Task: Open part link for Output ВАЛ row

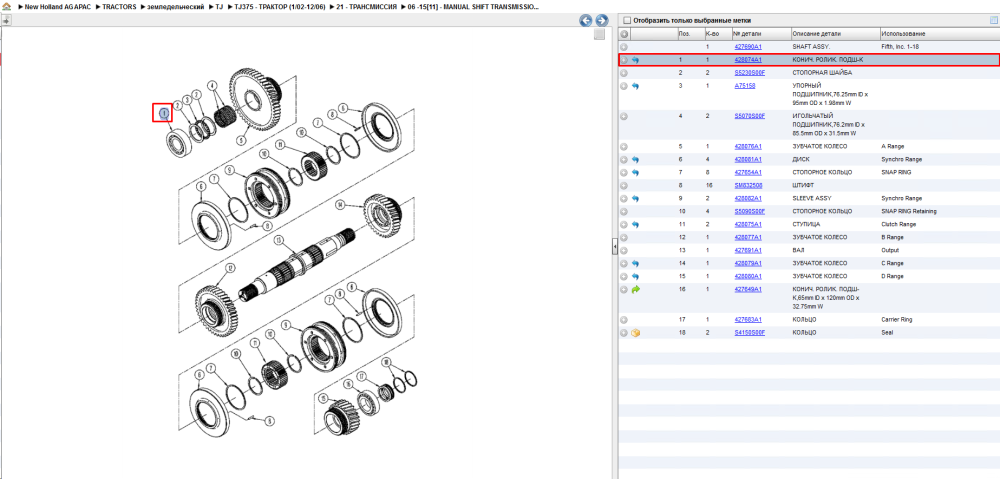Action: (748, 250)
